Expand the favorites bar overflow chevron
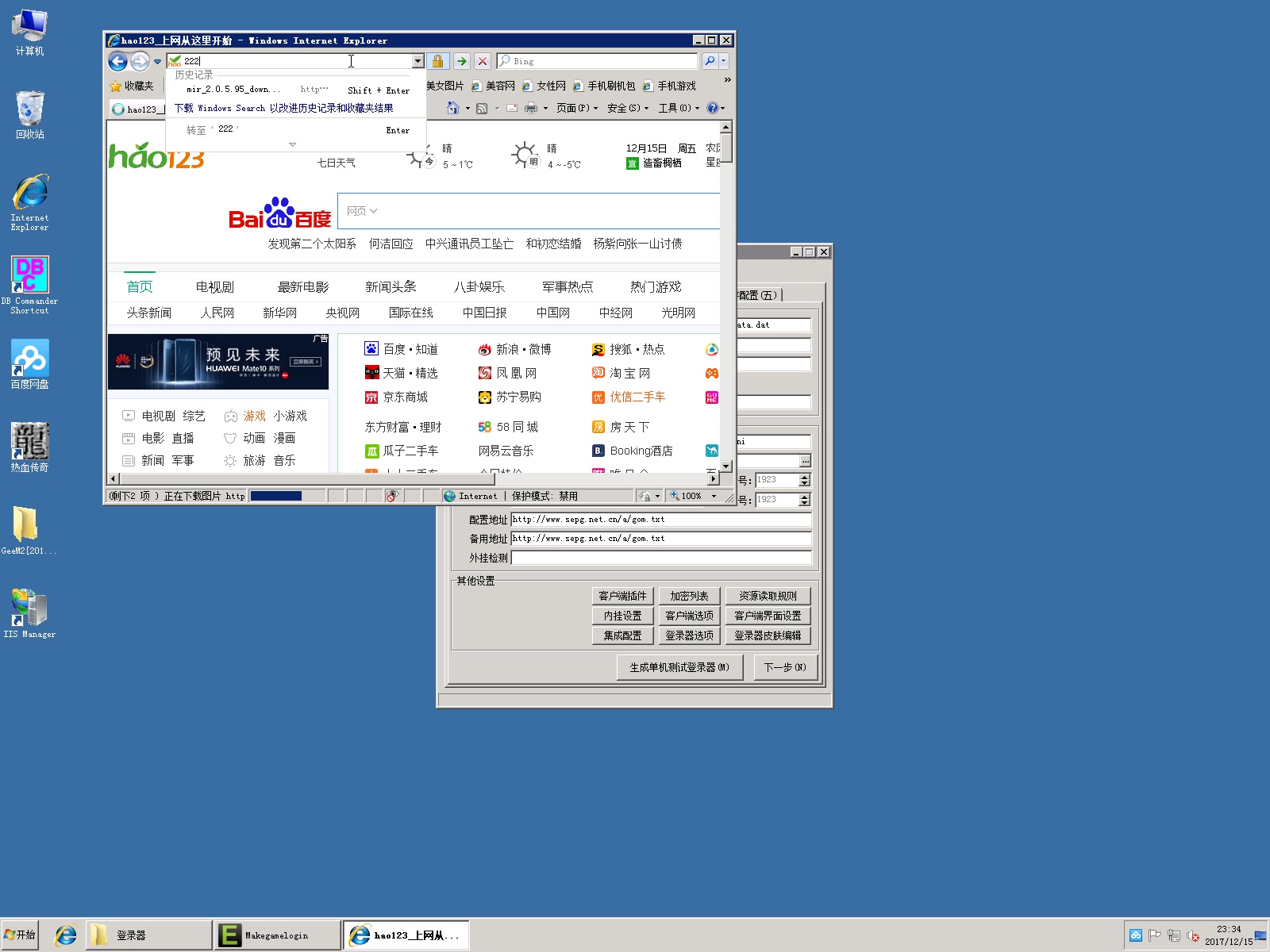 [x=727, y=80]
